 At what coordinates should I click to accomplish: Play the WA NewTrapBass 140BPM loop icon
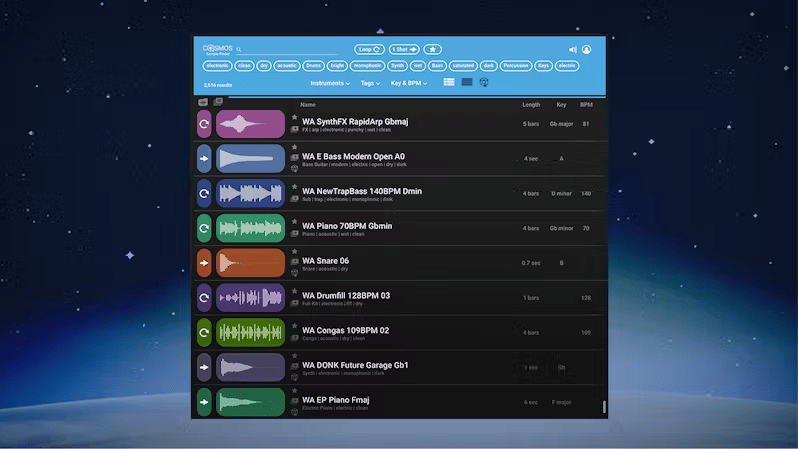tap(204, 193)
